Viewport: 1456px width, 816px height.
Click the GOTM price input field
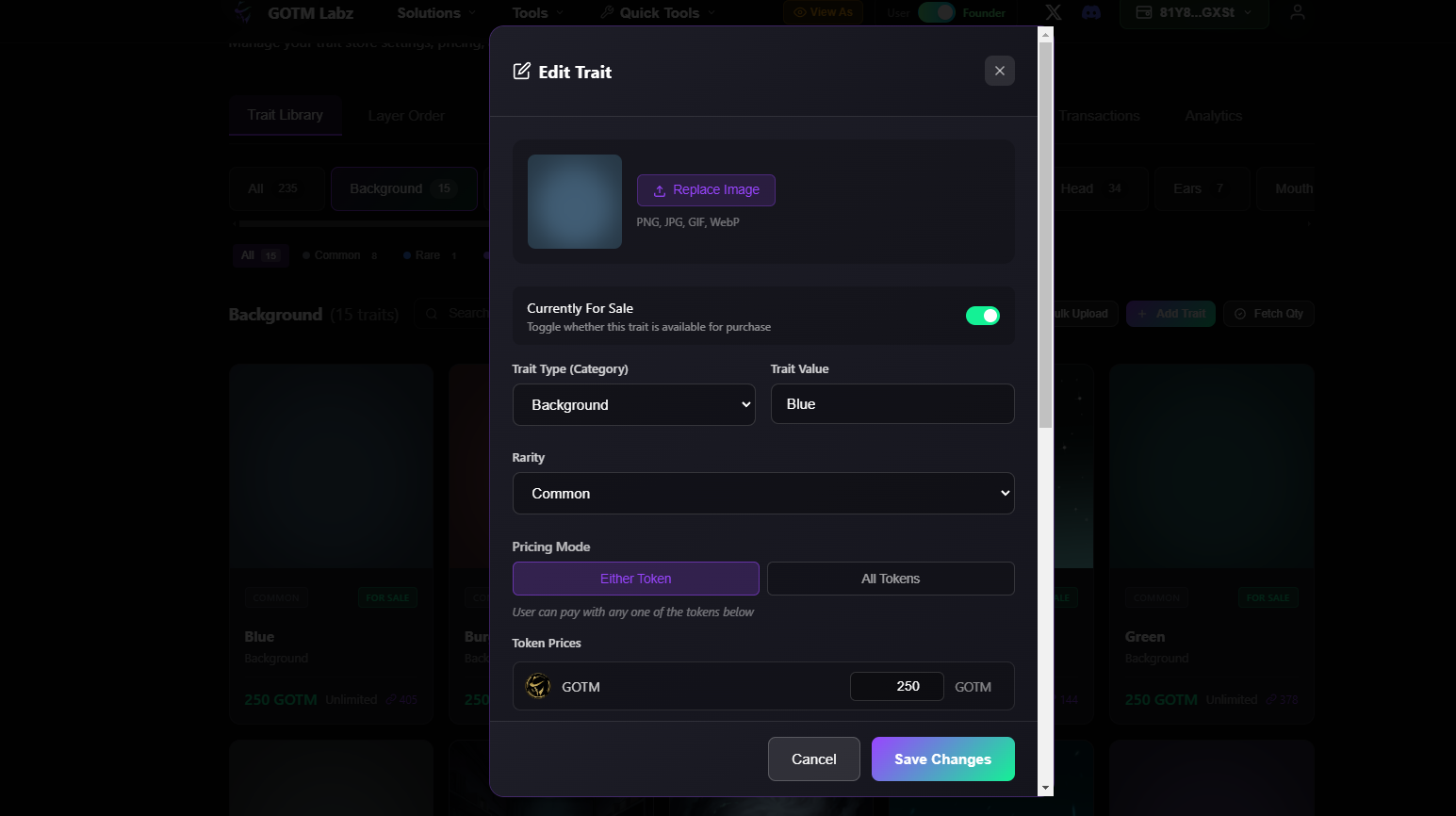click(896, 686)
